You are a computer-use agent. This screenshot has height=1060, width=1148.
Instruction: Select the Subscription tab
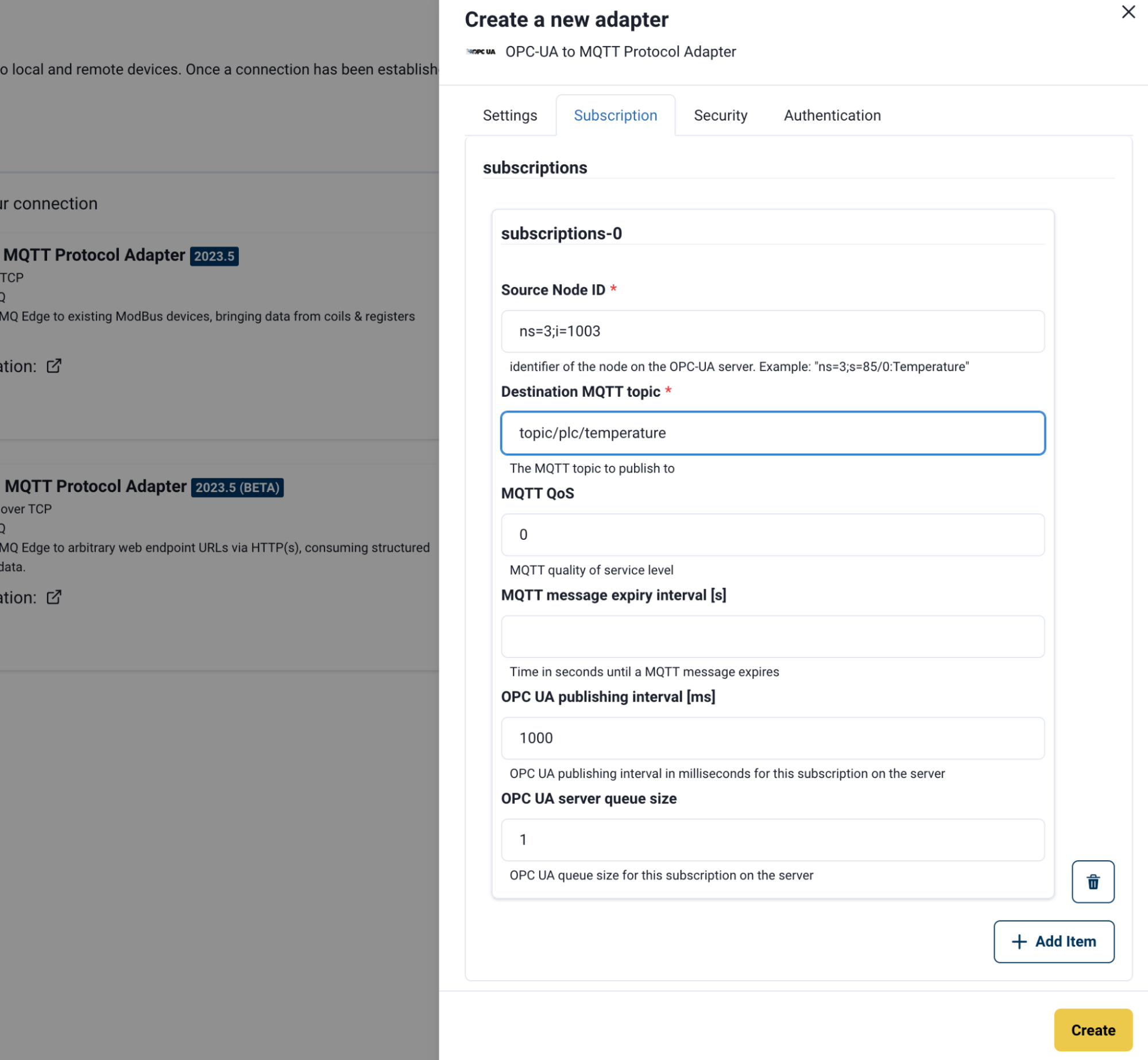pos(615,115)
